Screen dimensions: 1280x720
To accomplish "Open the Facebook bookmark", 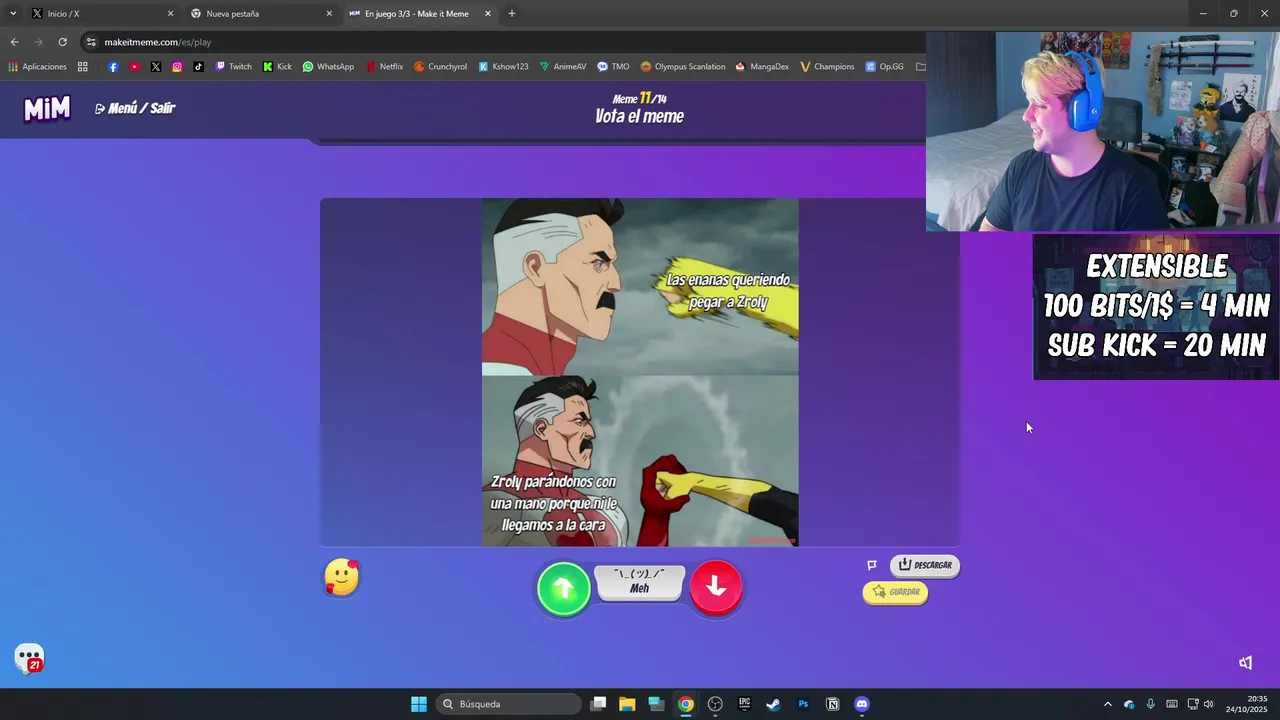I will pos(113,67).
